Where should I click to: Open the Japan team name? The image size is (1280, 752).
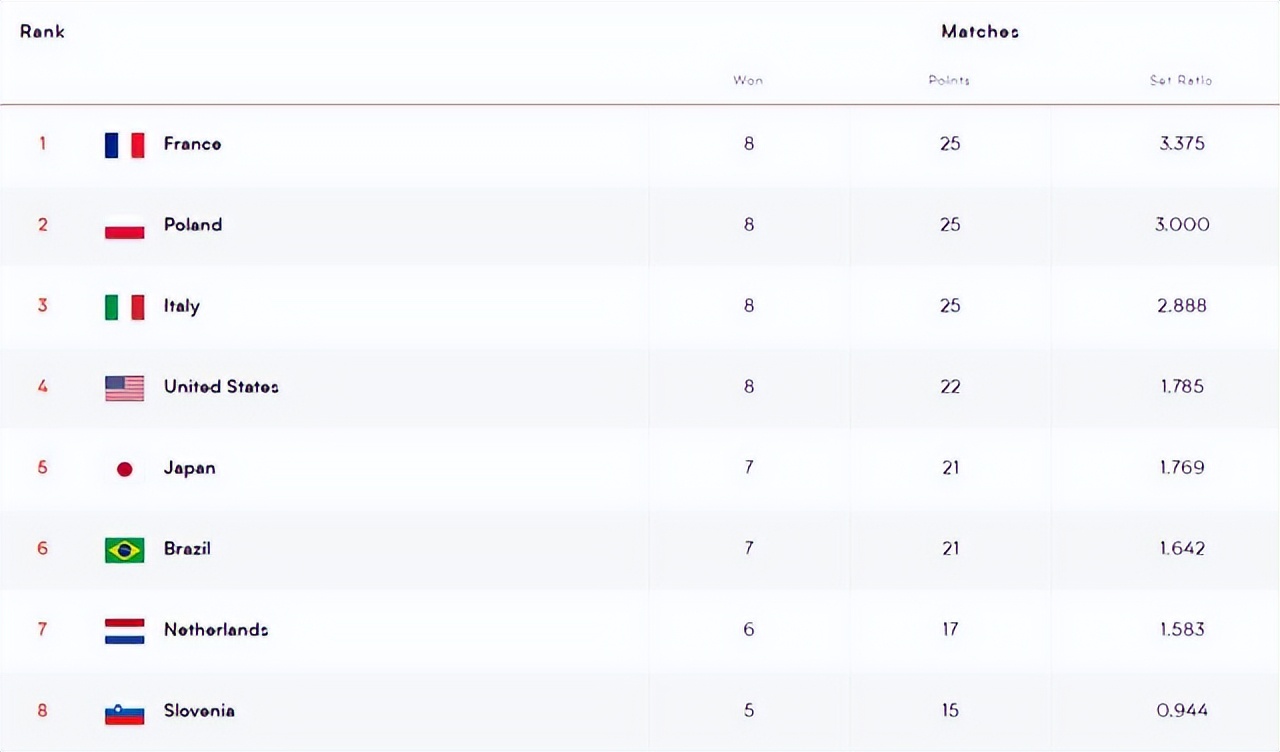click(190, 468)
